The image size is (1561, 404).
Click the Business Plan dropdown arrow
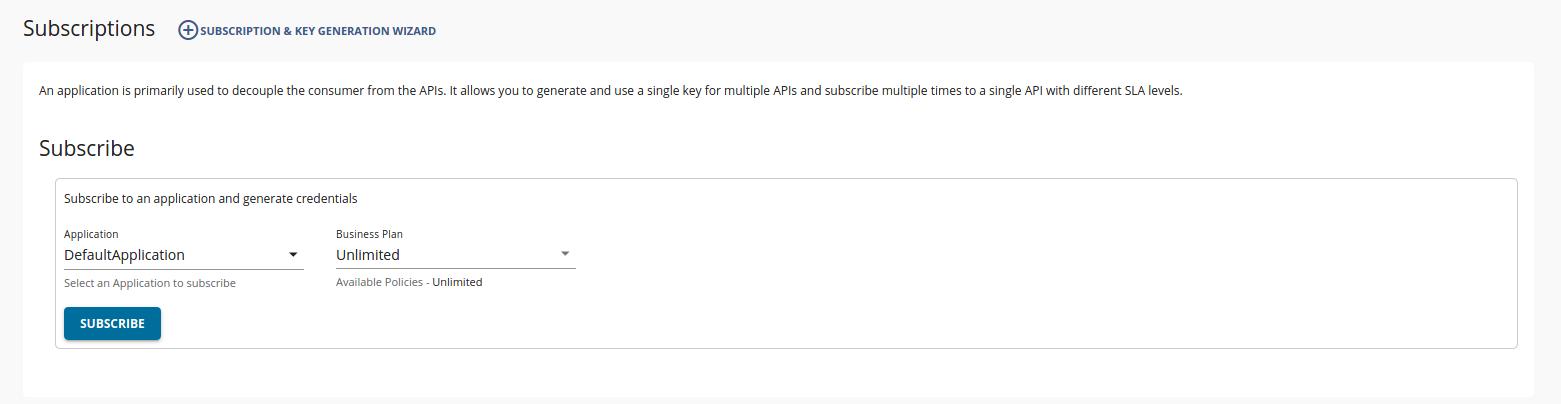[x=565, y=254]
